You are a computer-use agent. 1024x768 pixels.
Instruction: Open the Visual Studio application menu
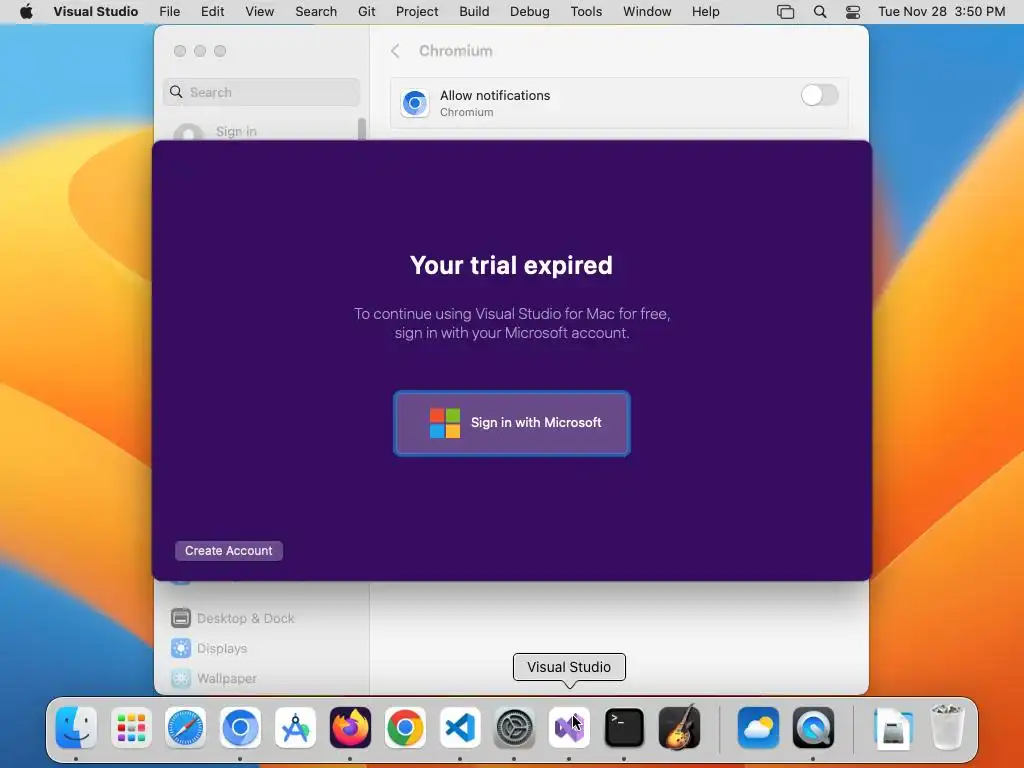pyautogui.click(x=95, y=11)
